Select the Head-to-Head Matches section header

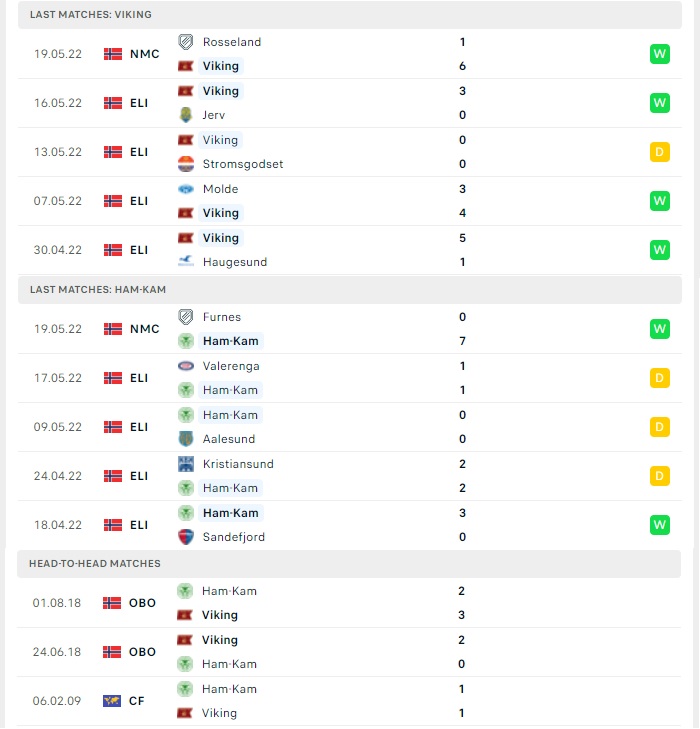349,564
